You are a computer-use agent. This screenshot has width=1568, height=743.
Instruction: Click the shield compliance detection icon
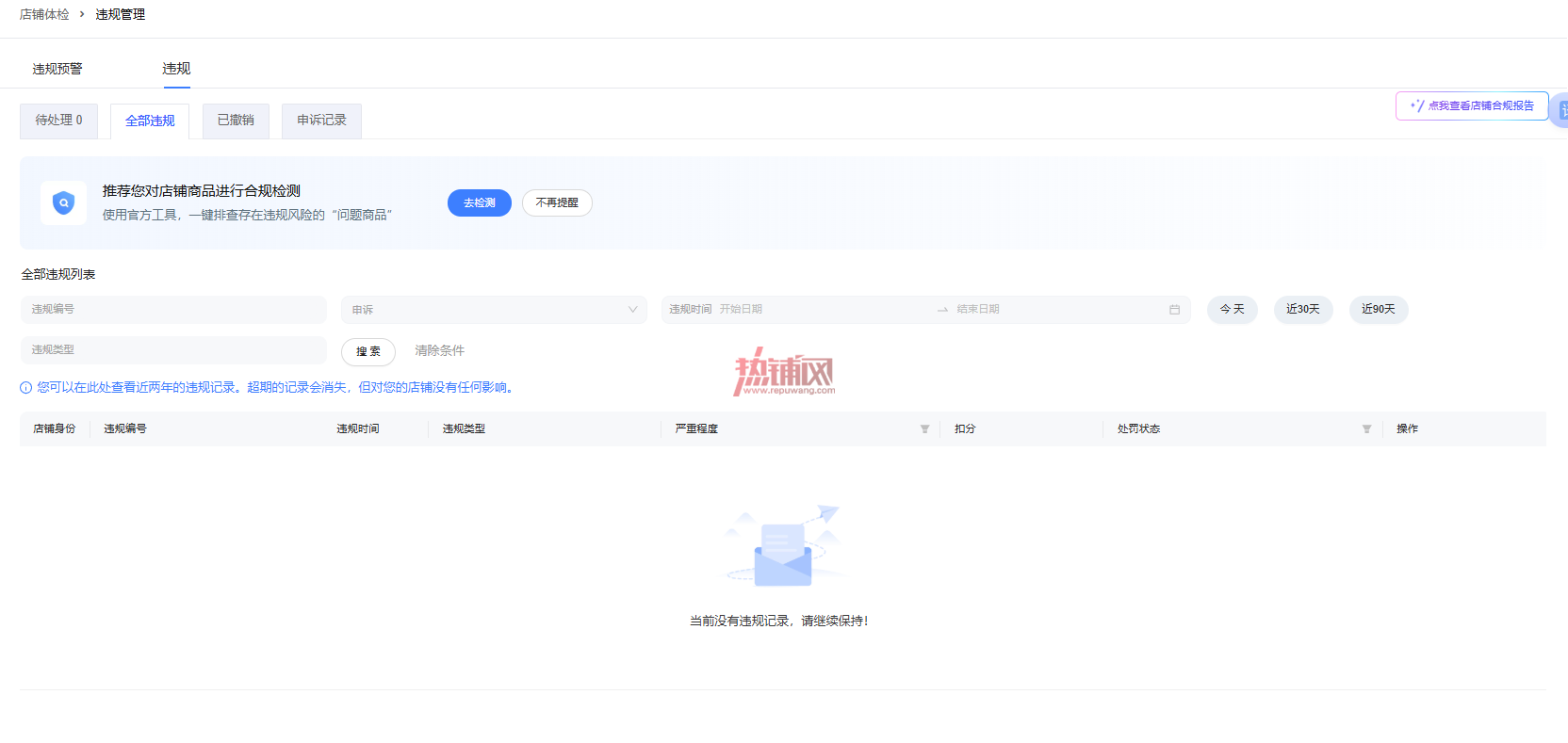point(63,202)
